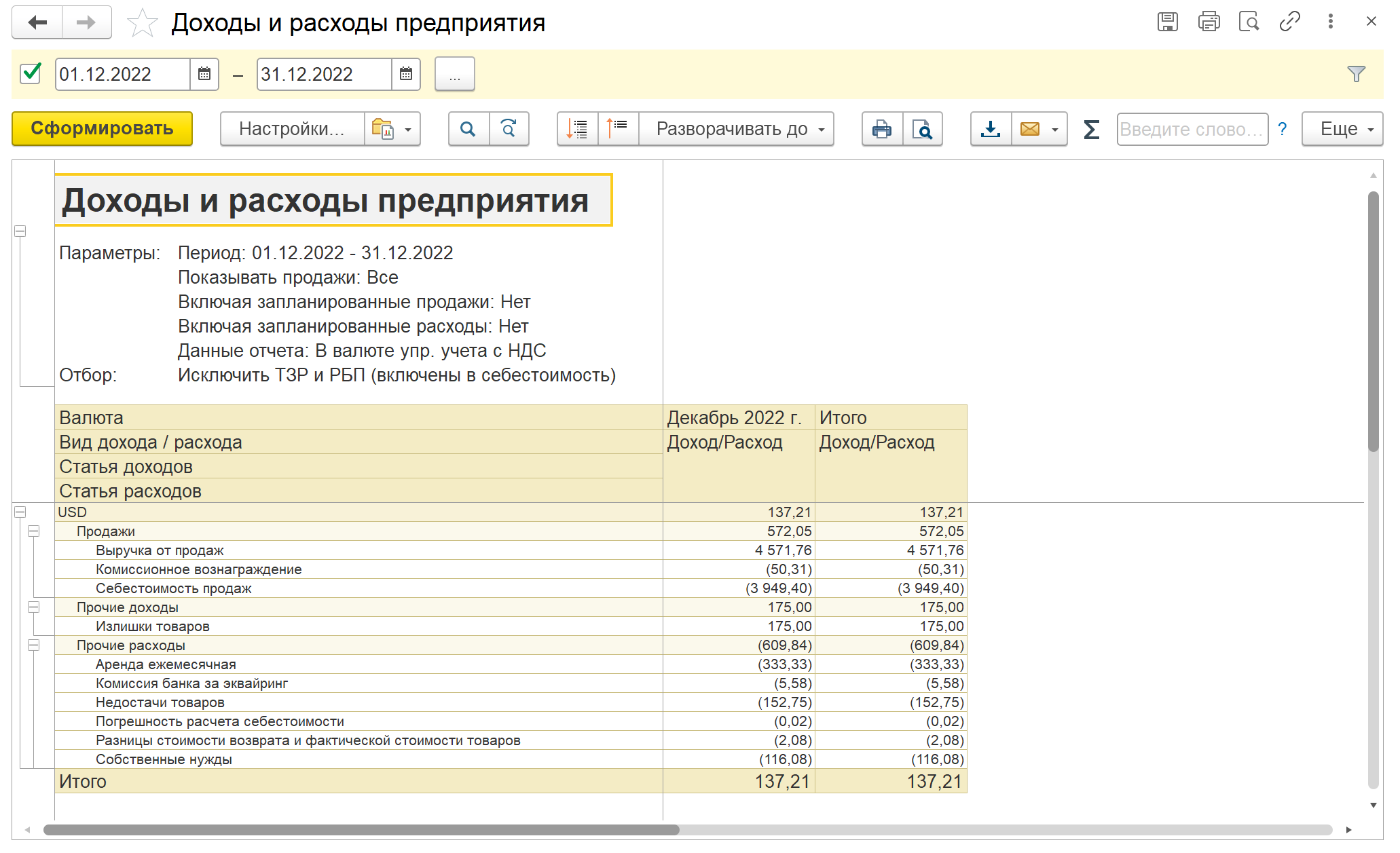
Task: Collapse the Продажи group
Action: coord(34,531)
